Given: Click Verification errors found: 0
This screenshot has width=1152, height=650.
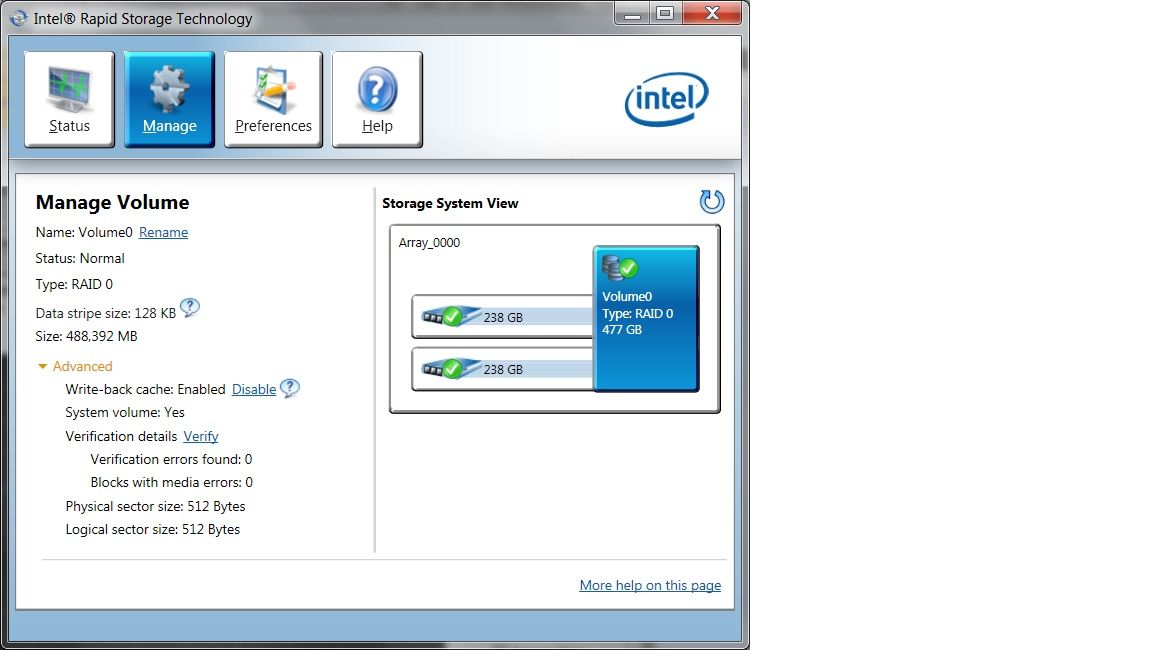Looking at the screenshot, I should click(171, 459).
